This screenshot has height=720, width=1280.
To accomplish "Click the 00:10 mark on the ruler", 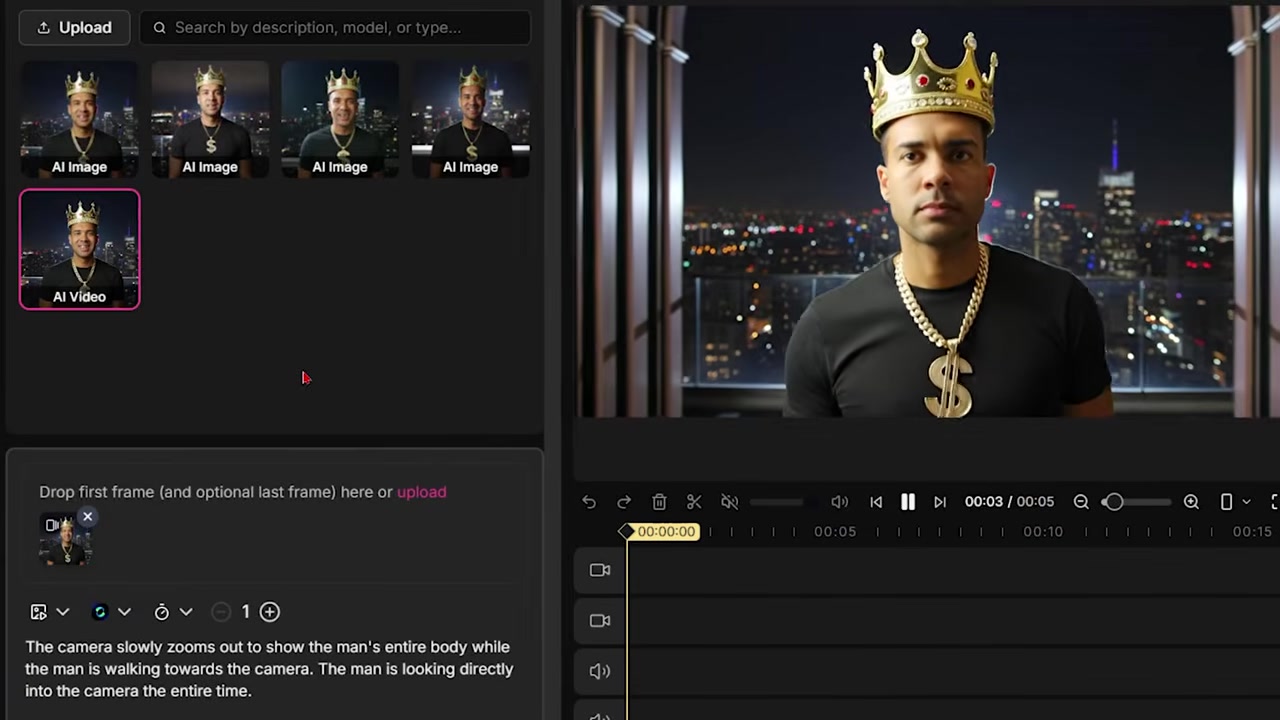I will [x=1043, y=532].
